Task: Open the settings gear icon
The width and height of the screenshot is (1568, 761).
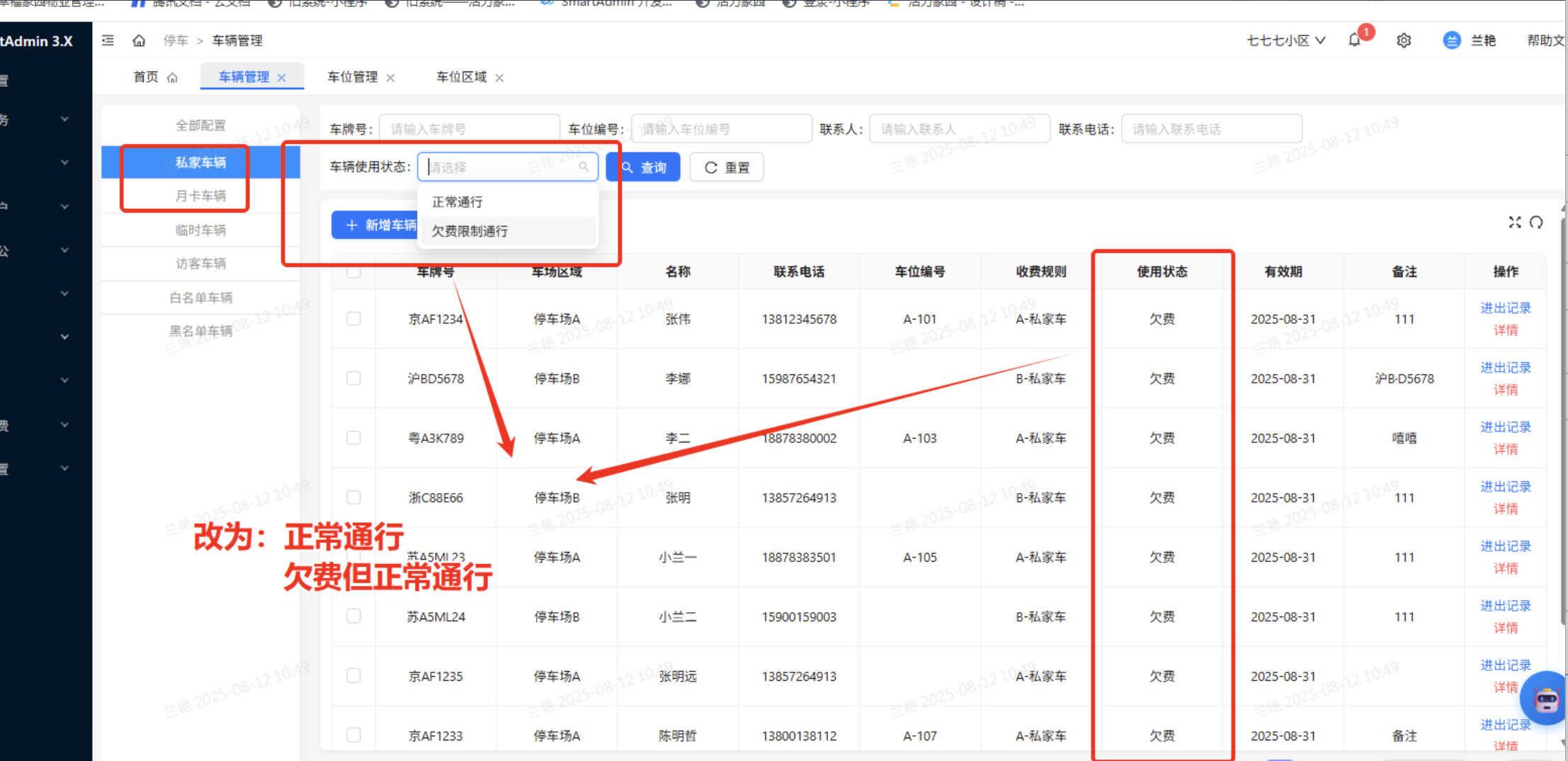Action: tap(1404, 40)
